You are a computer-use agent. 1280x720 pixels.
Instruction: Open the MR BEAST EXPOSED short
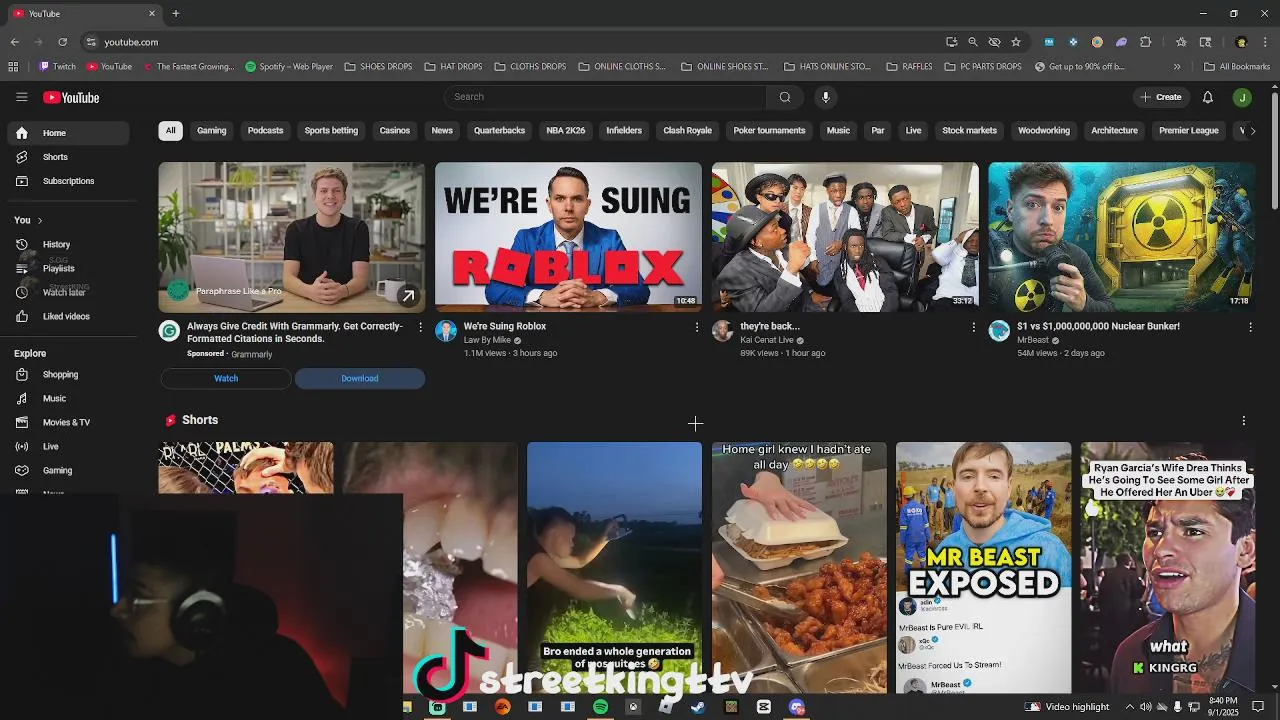click(x=983, y=567)
